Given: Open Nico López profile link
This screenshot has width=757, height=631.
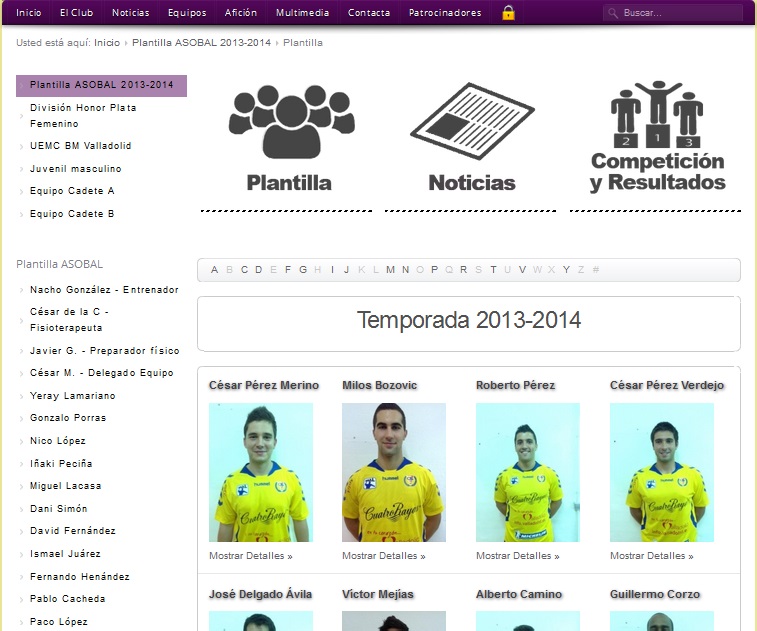Looking at the screenshot, I should [x=57, y=441].
